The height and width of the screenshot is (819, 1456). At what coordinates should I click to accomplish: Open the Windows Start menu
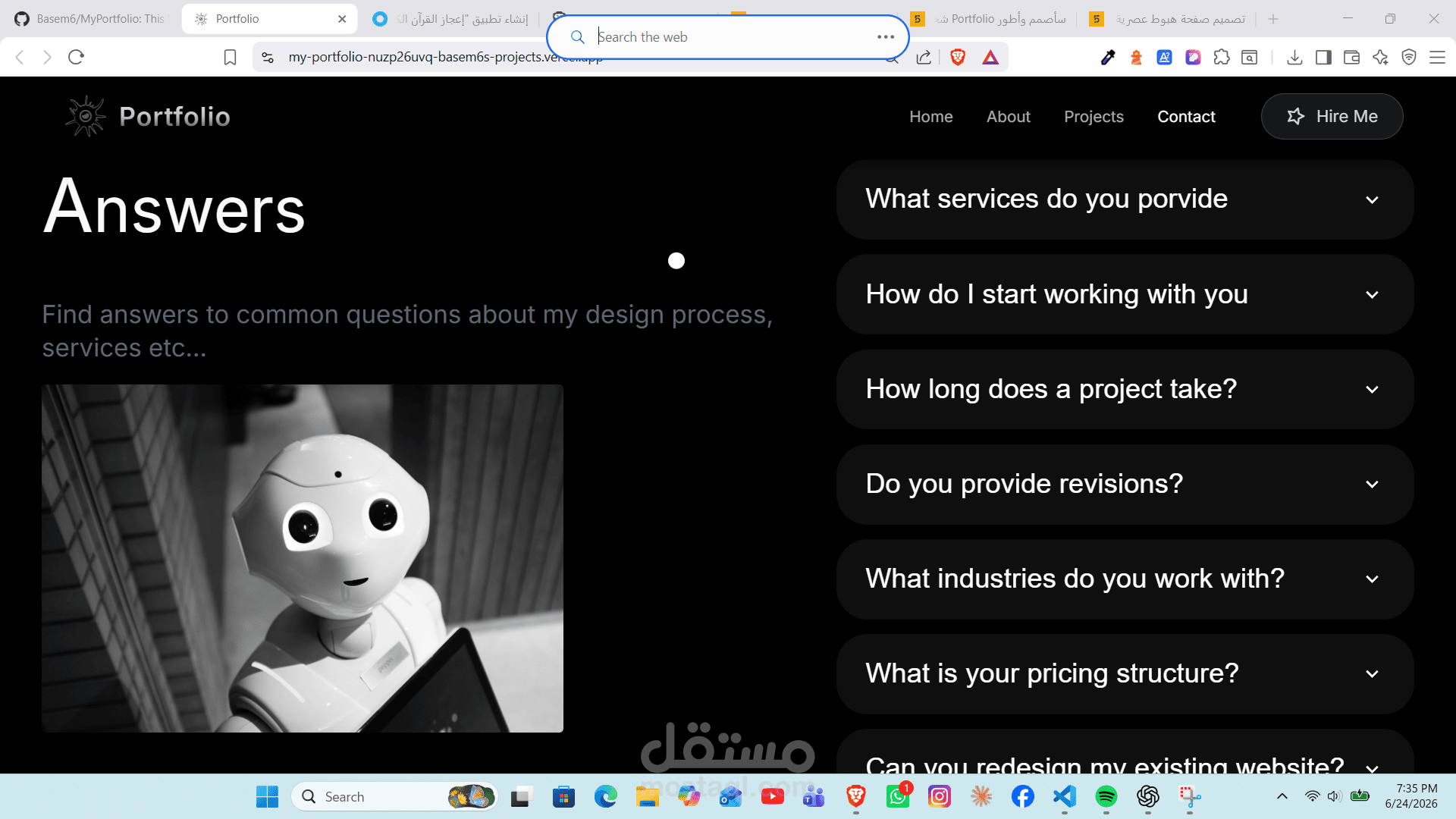[x=267, y=796]
